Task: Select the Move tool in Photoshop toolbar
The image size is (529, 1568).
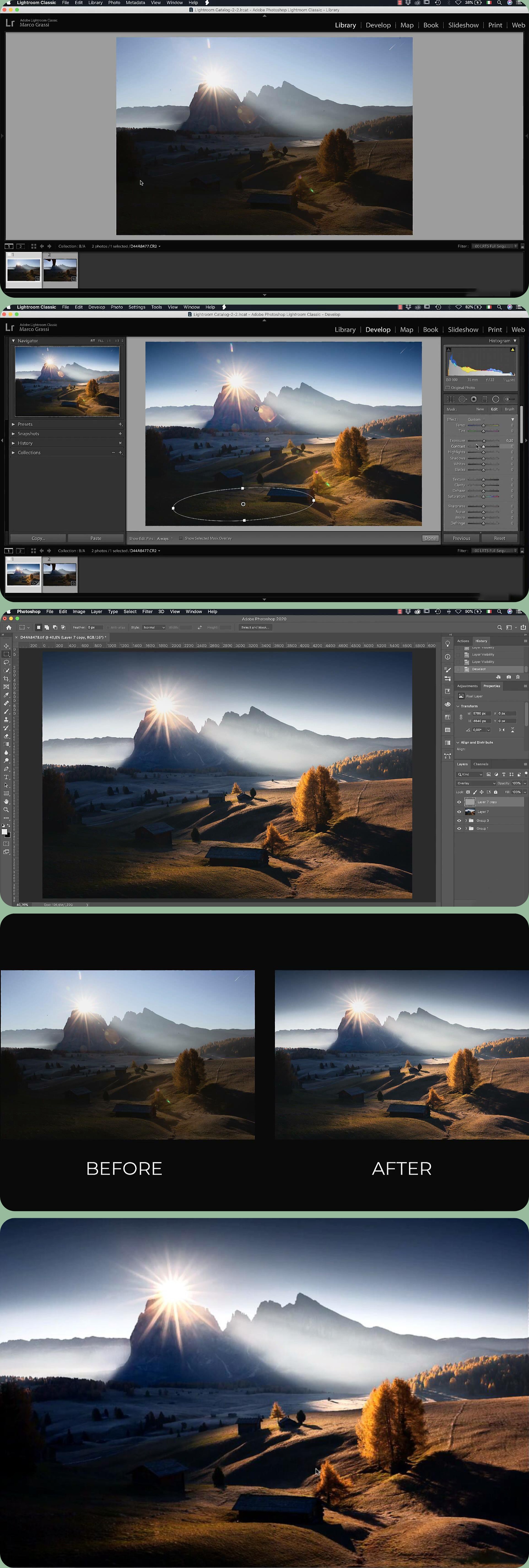Action: click(6, 646)
